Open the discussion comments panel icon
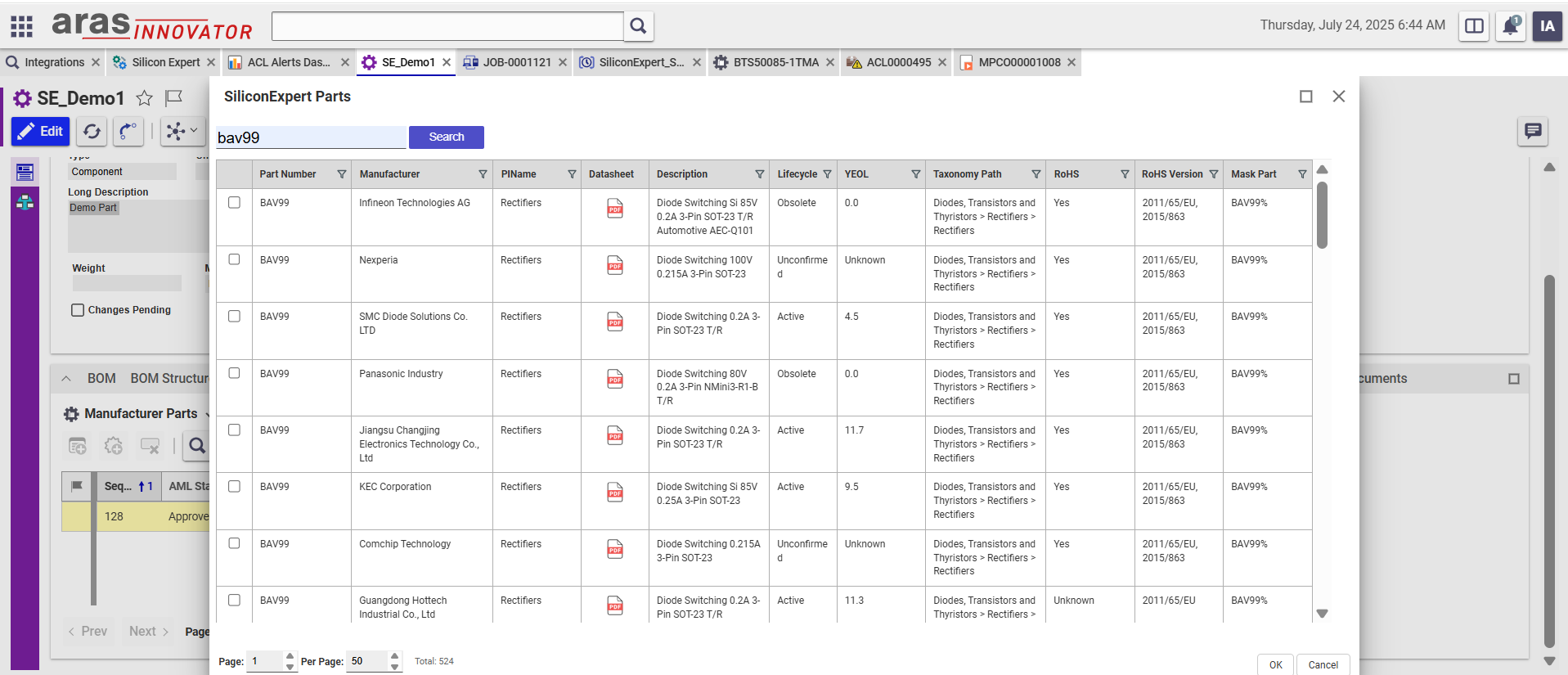This screenshot has width=1568, height=675. (1533, 131)
